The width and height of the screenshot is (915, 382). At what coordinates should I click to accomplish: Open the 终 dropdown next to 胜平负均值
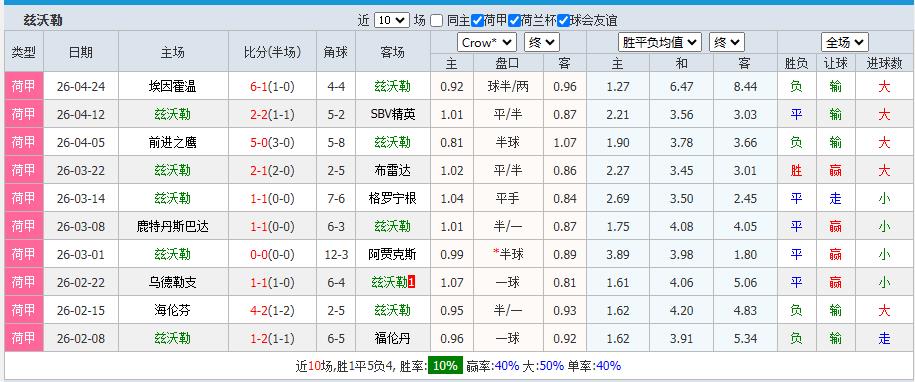pos(727,43)
